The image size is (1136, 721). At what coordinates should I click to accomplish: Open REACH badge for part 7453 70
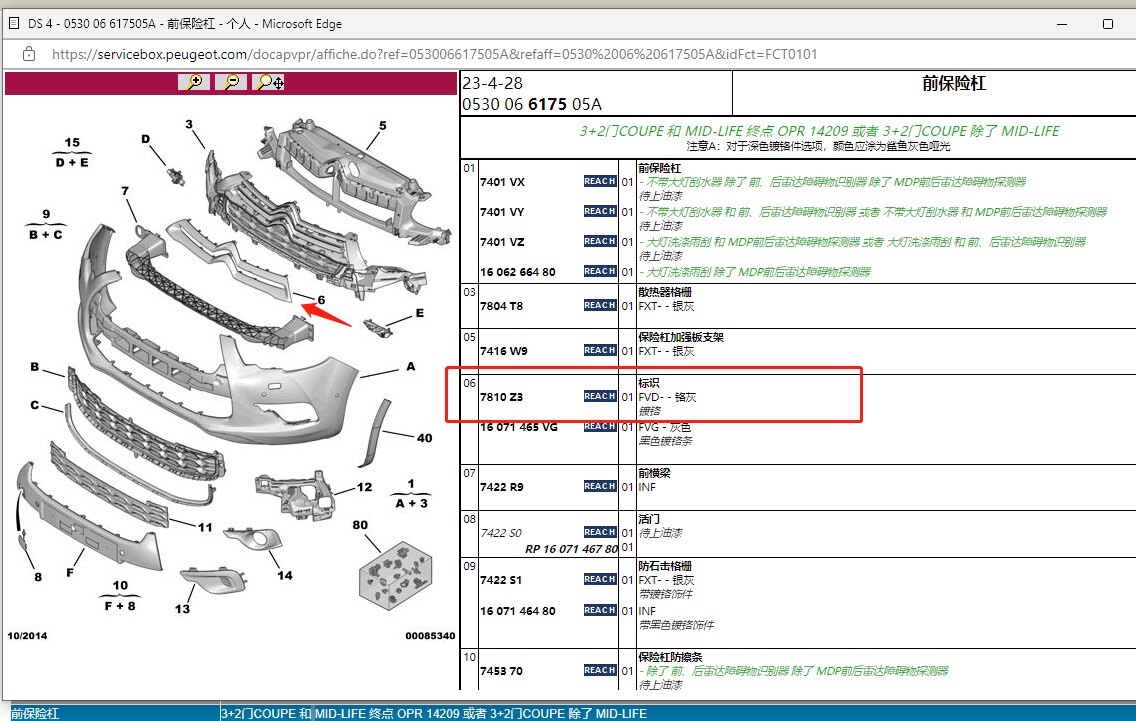click(600, 670)
